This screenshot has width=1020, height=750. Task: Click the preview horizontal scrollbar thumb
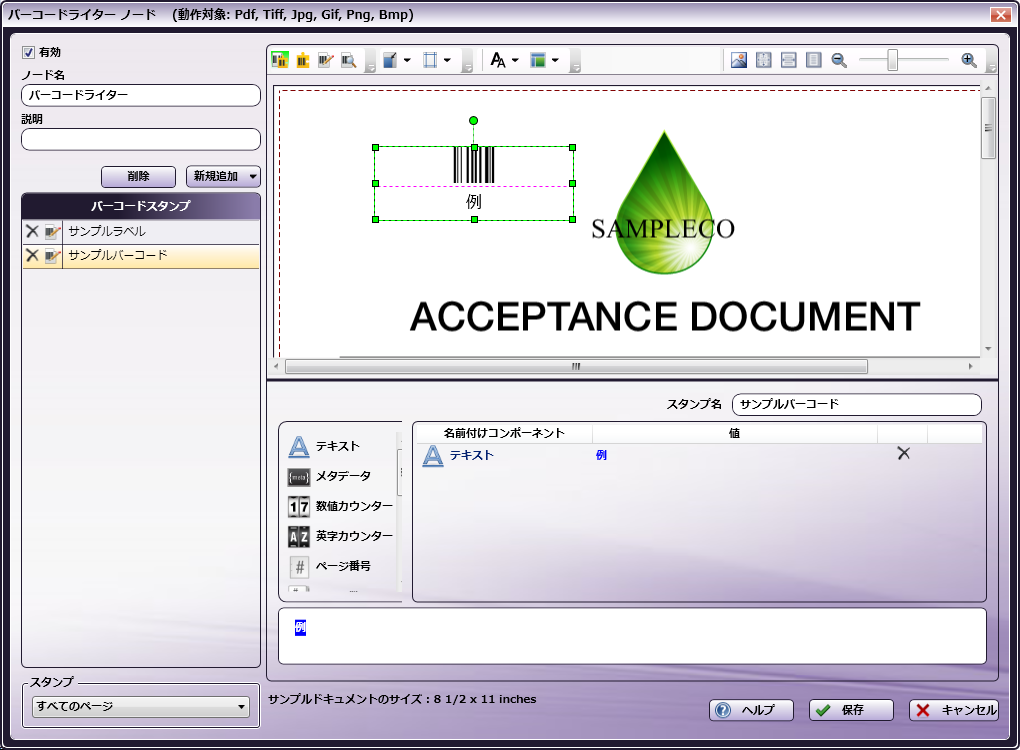576,367
